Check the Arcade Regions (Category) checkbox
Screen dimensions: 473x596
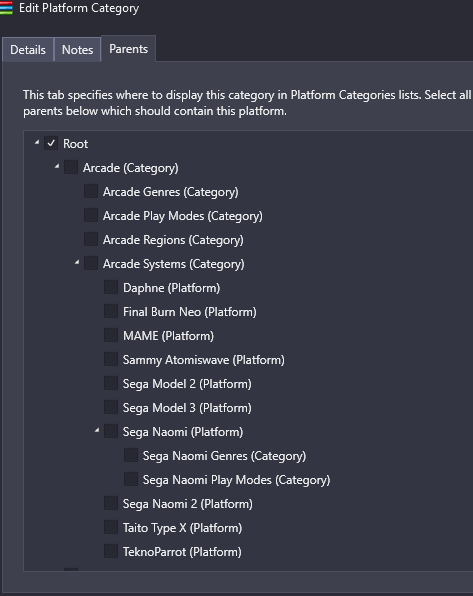coord(91,239)
